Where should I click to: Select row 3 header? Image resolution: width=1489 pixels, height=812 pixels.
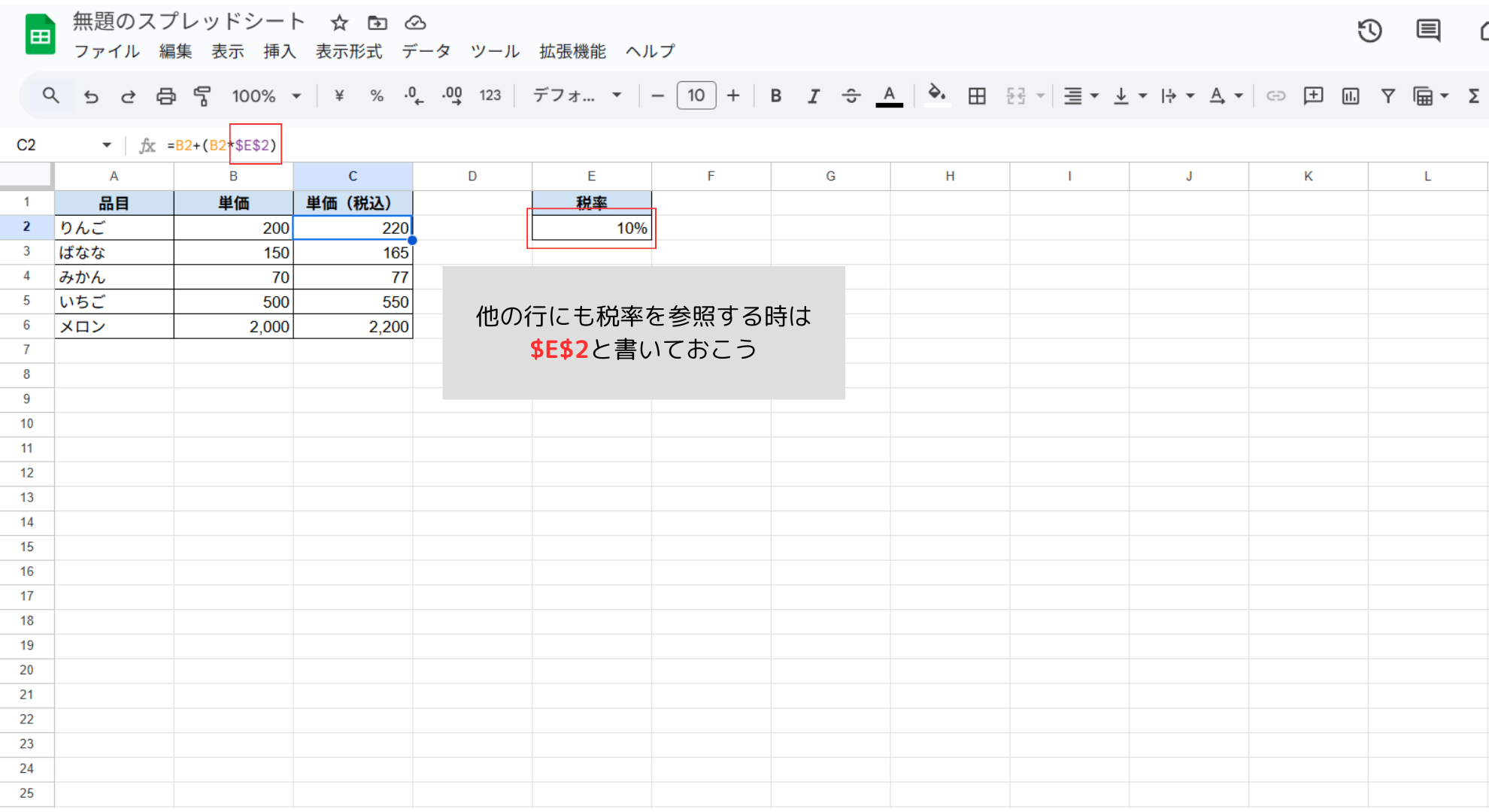[x=26, y=251]
